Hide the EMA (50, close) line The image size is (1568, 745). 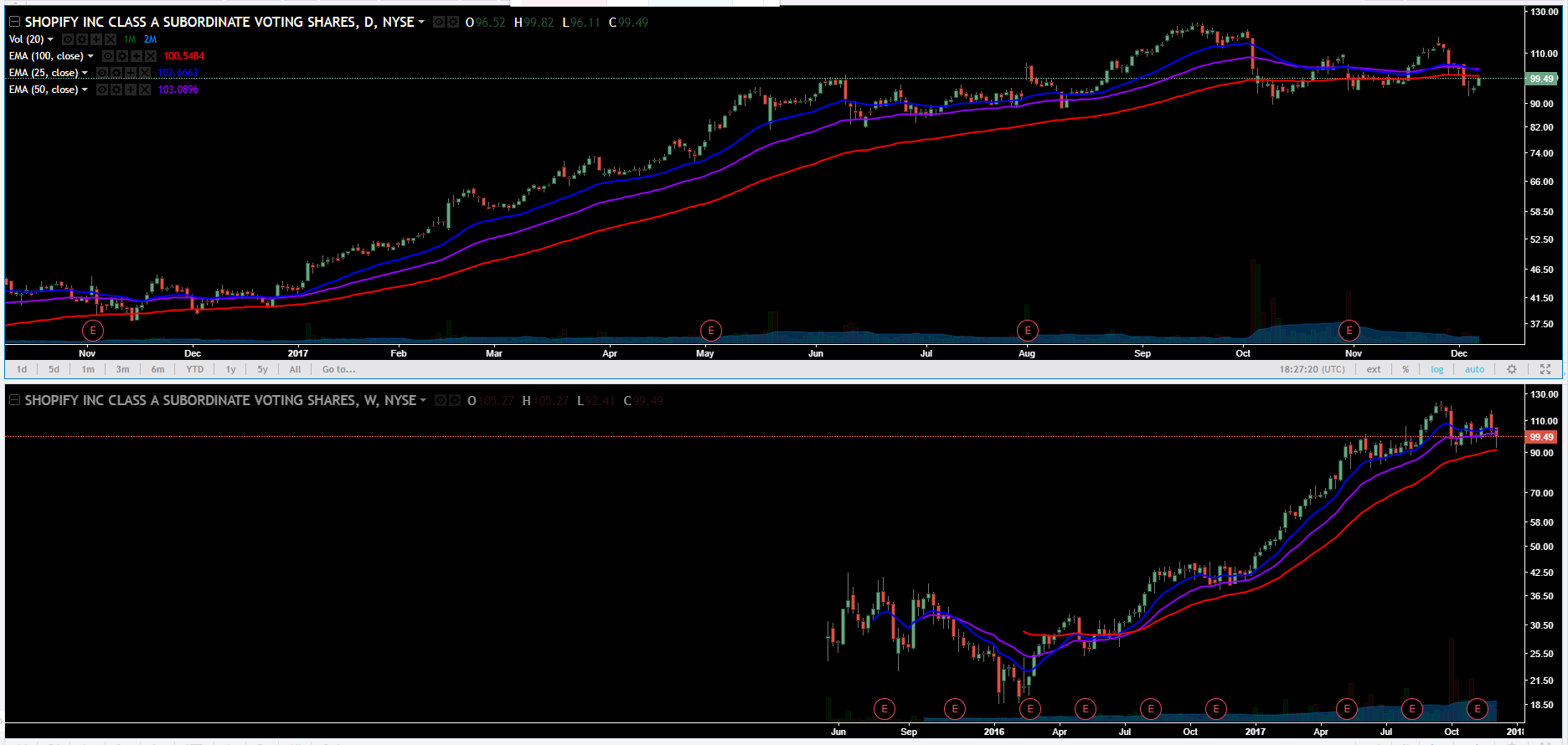[x=102, y=90]
